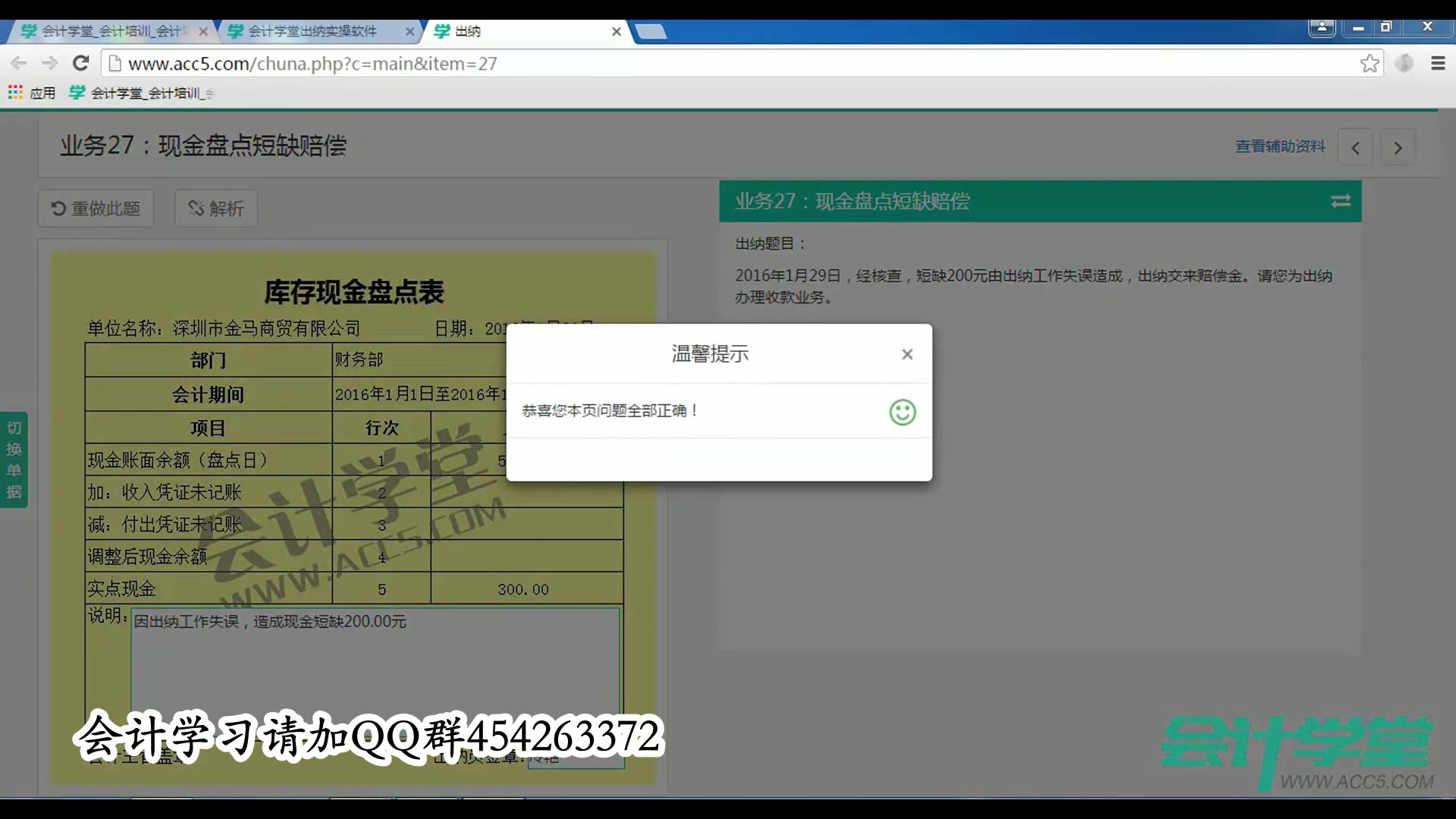Click the 300.00 cash count cell
1456x819 pixels.
pos(527,588)
